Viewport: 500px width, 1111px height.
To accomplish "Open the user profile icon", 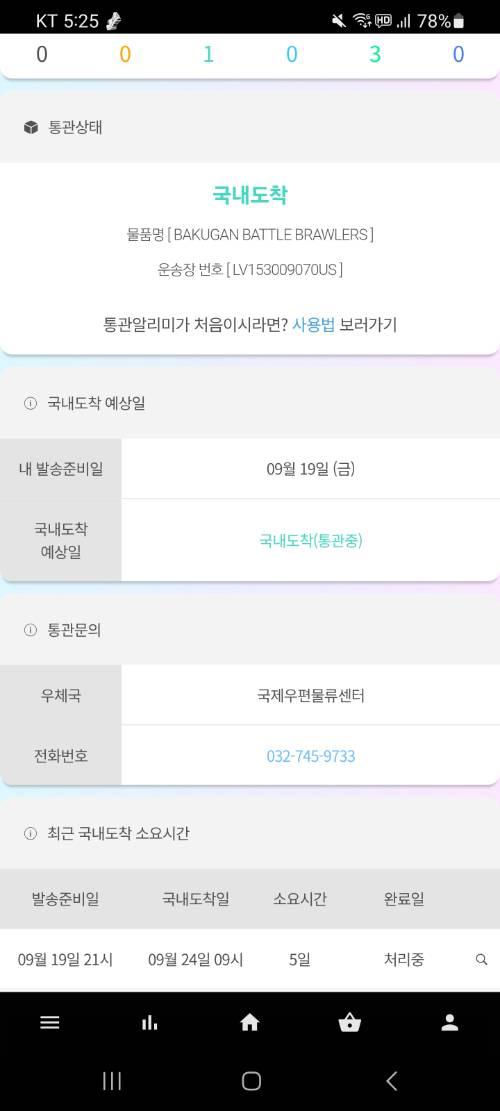I will click(450, 1022).
